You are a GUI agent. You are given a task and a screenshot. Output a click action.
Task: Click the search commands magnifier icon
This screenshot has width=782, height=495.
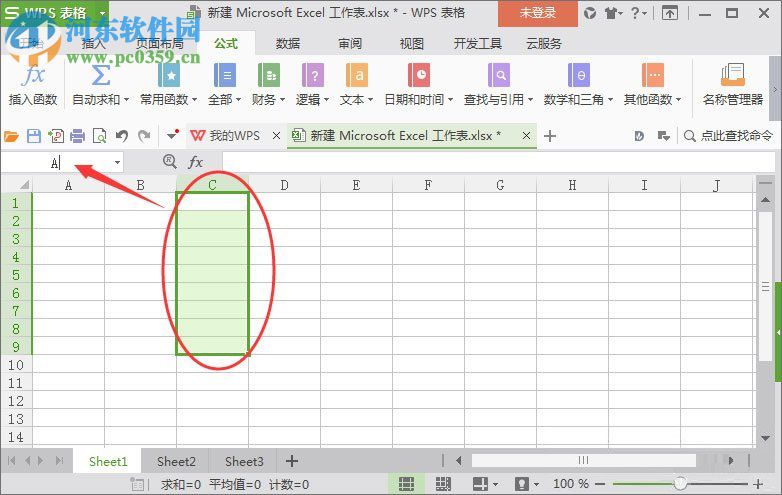pos(689,136)
